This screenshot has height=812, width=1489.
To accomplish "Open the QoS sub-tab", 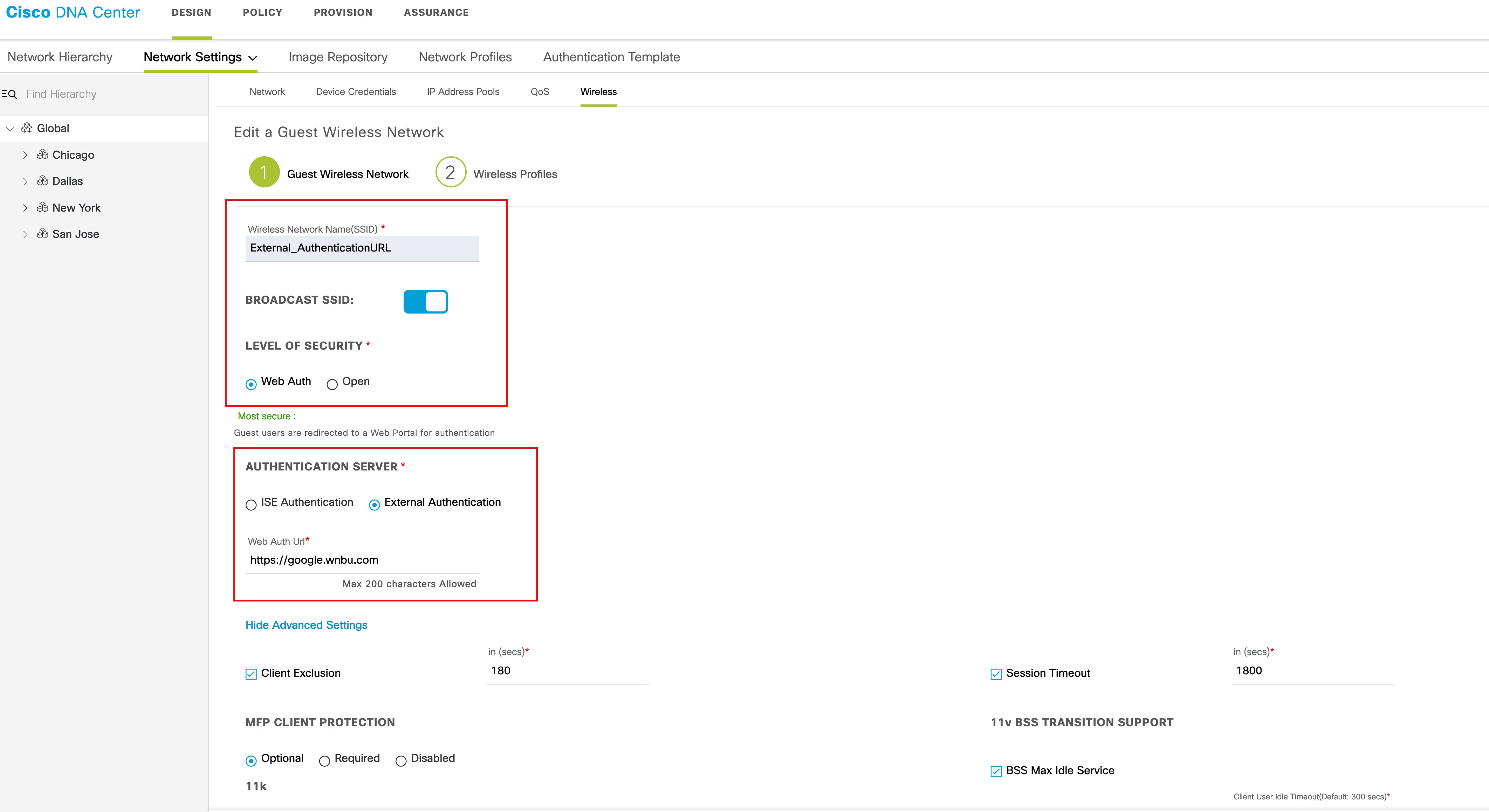I will [540, 91].
